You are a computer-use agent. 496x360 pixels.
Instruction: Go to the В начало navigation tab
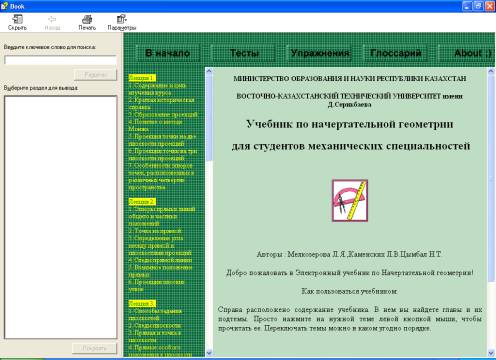pos(168,53)
